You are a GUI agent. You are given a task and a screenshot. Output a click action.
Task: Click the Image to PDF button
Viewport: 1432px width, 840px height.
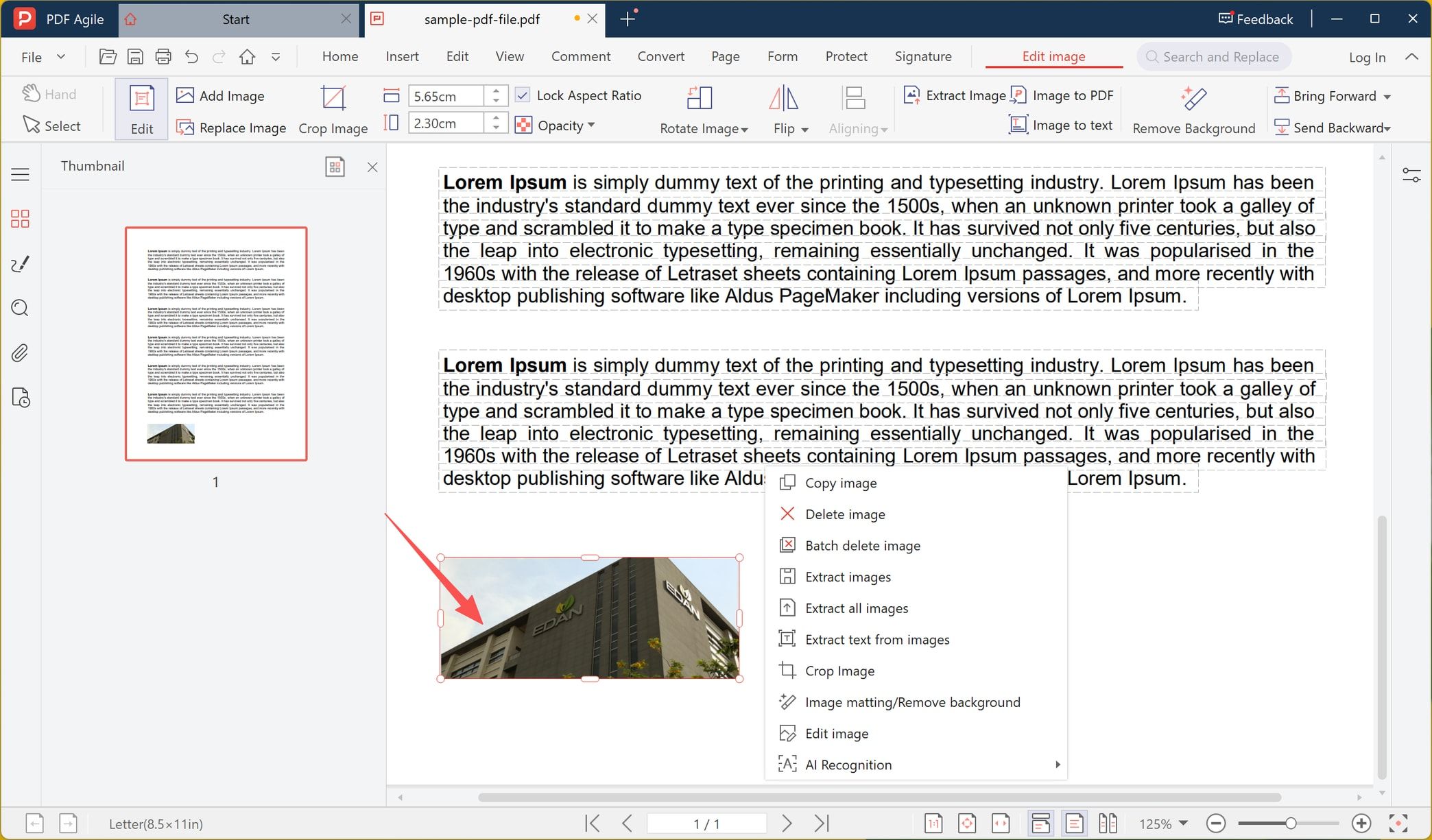click(1062, 95)
